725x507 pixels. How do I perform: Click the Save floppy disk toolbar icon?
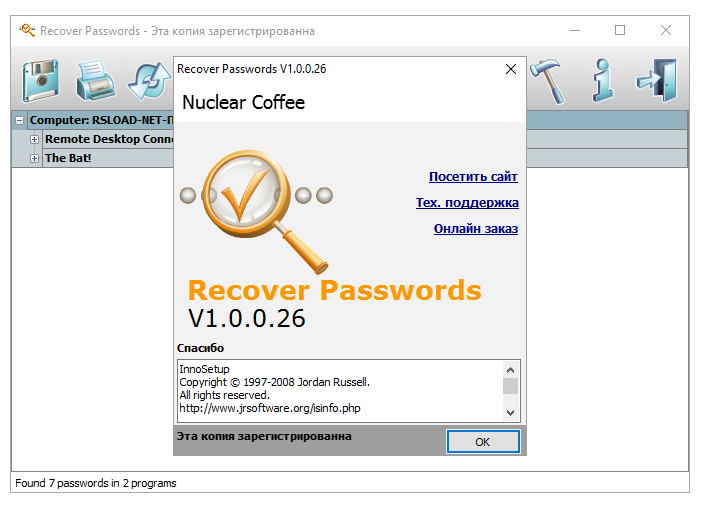coord(41,80)
